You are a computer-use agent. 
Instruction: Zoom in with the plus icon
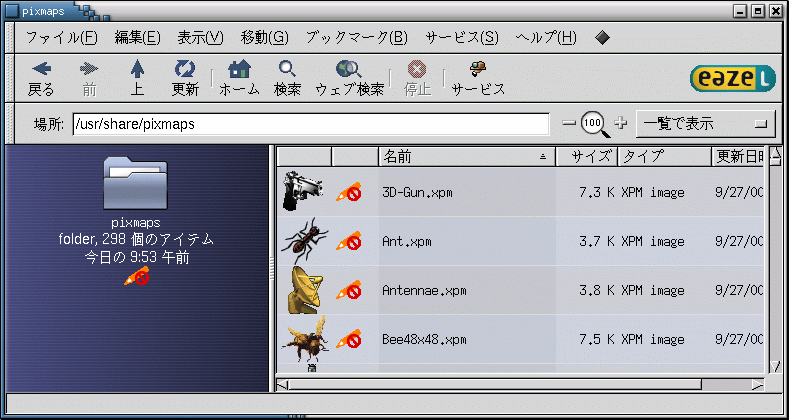pos(621,123)
